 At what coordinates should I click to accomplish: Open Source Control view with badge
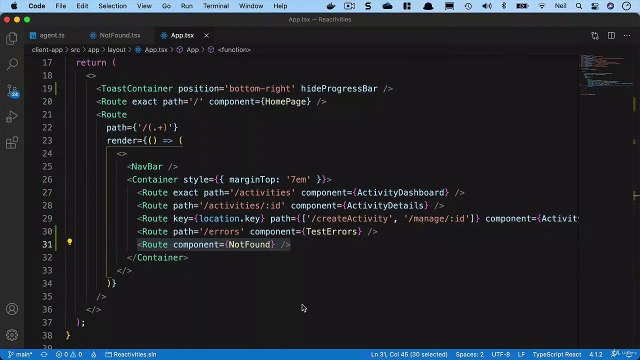point(12,91)
